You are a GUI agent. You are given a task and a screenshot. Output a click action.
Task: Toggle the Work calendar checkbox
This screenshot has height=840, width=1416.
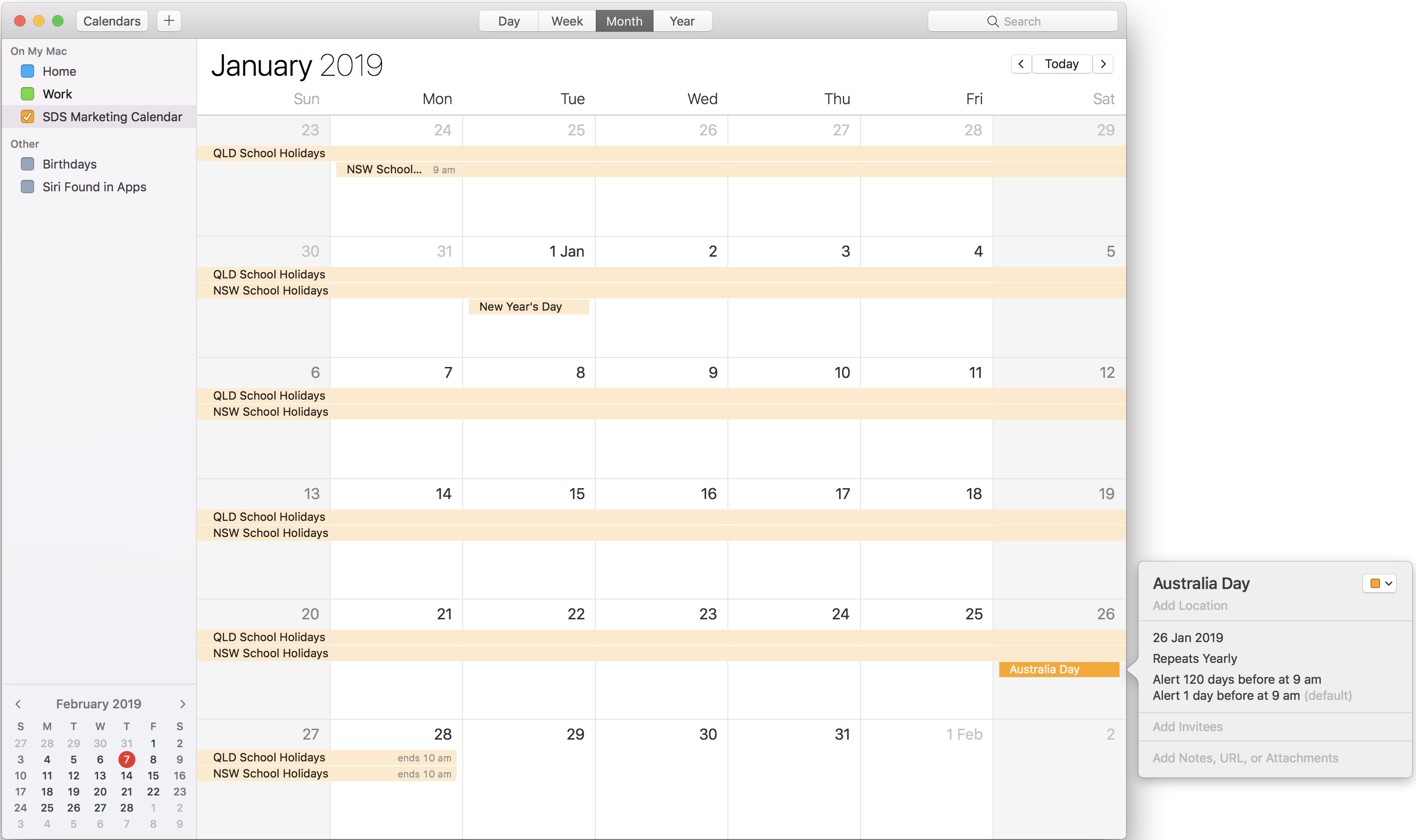point(27,94)
